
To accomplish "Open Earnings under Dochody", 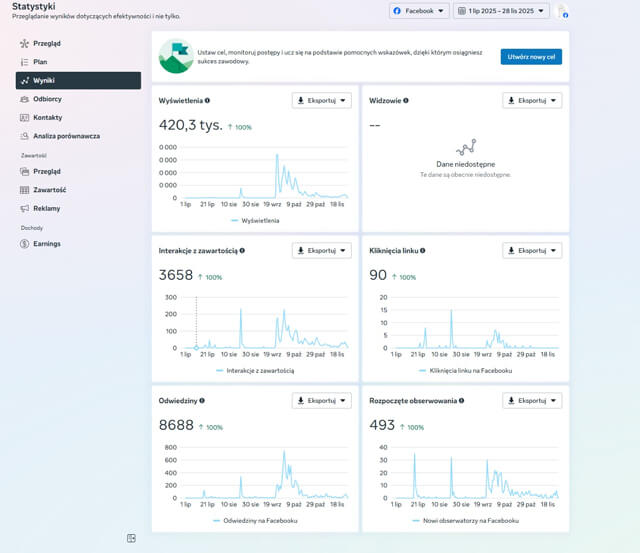I will pos(47,243).
